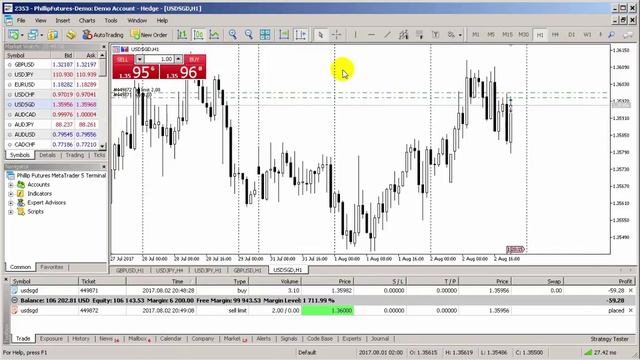Click the search magnifier icon in the toolbar
640x360 pixels.
(x=611, y=35)
